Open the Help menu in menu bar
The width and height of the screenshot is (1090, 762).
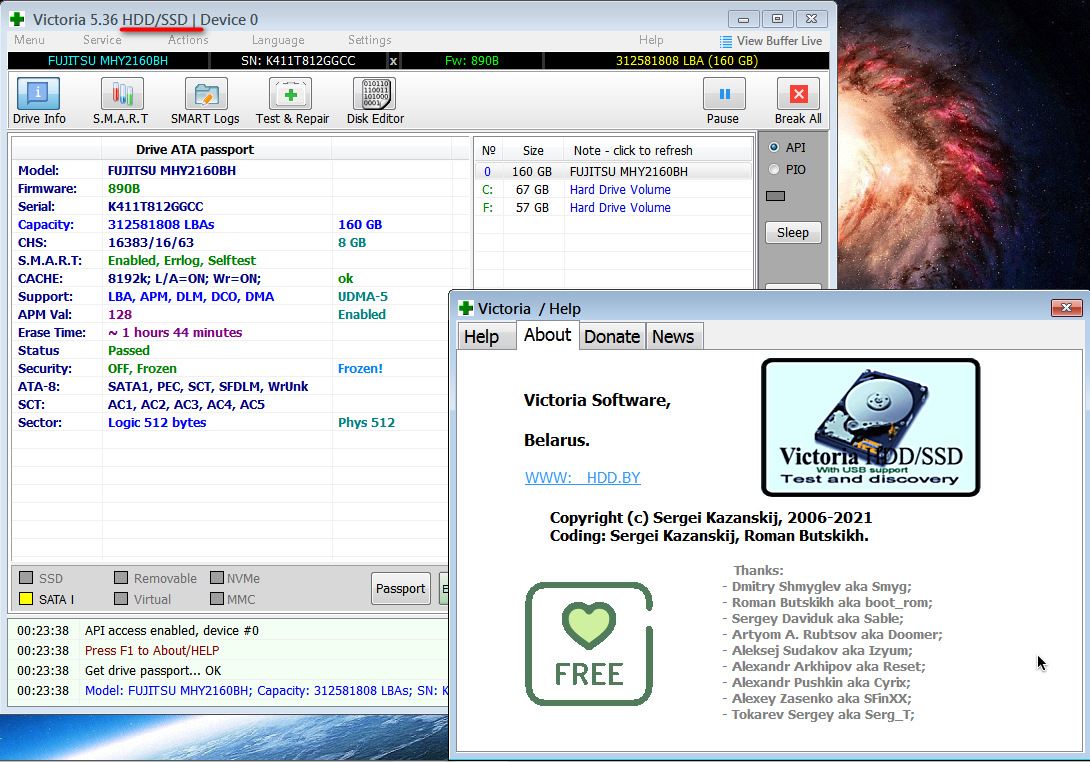pos(651,40)
